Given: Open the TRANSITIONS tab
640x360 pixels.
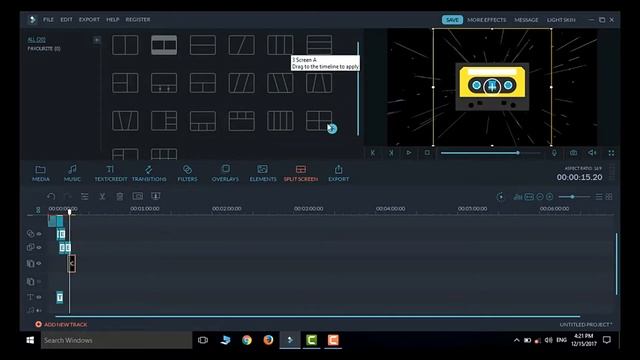Looking at the screenshot, I should tap(149, 173).
